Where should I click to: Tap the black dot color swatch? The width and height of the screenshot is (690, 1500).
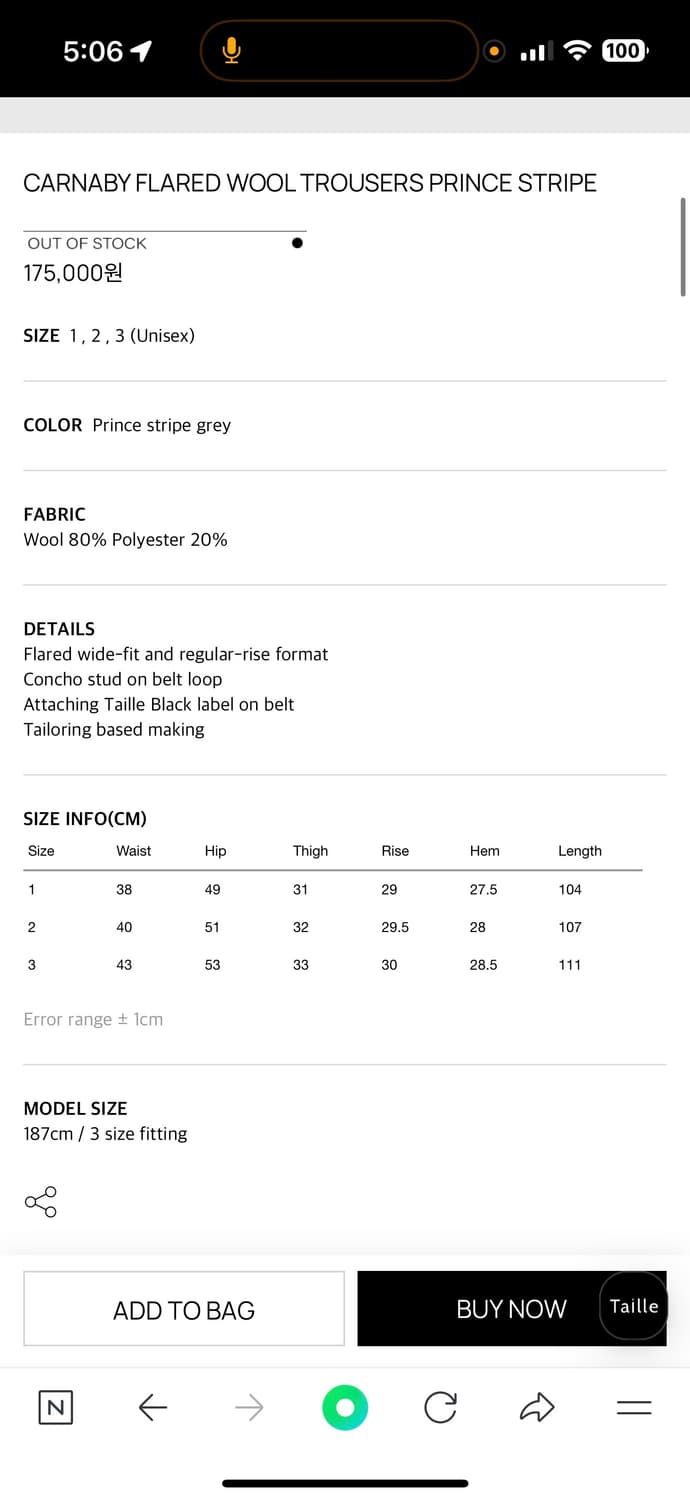(x=297, y=243)
